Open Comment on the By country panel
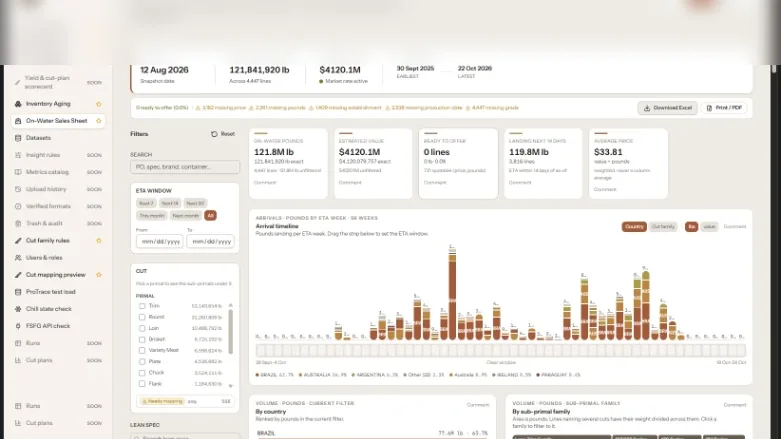The image size is (781, 439). tap(478, 405)
